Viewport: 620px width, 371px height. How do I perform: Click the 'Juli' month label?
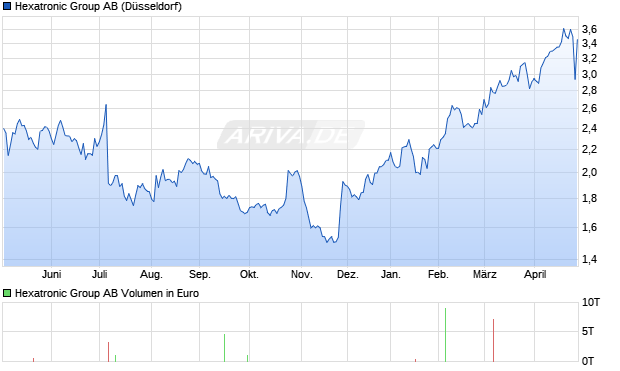[100, 274]
